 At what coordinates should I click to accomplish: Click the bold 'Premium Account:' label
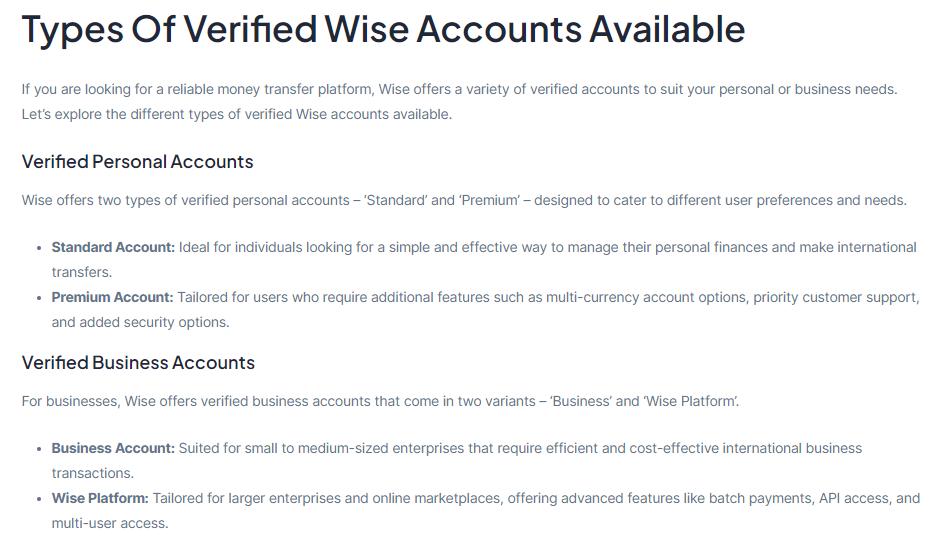[112, 297]
